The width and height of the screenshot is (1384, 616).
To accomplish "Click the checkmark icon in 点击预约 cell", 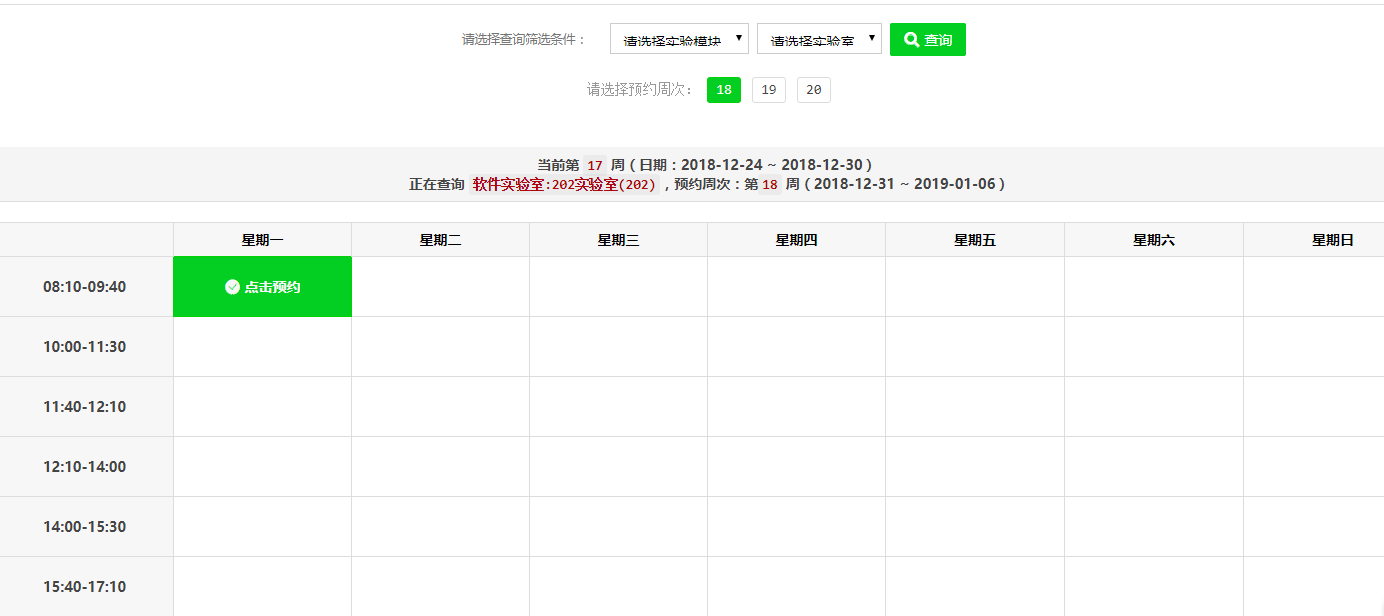I will pos(232,287).
